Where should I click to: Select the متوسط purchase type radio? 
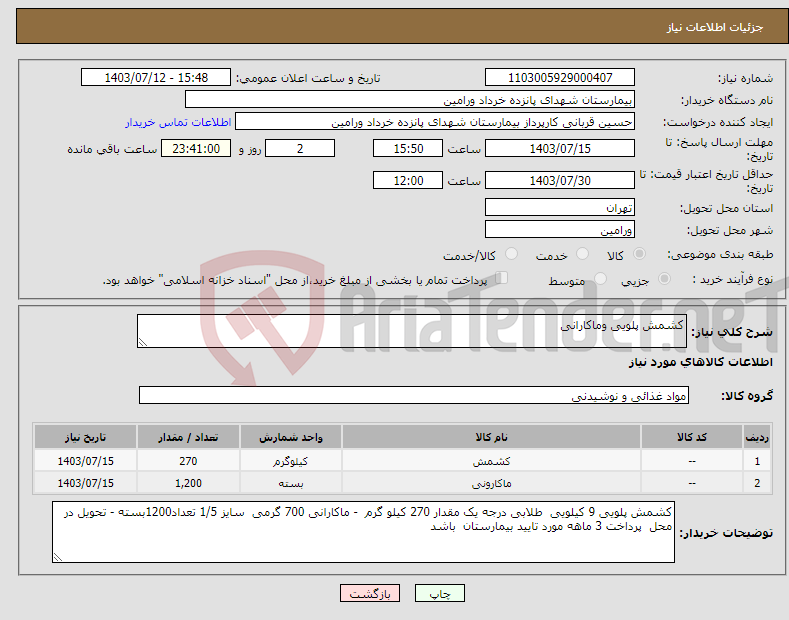point(600,279)
